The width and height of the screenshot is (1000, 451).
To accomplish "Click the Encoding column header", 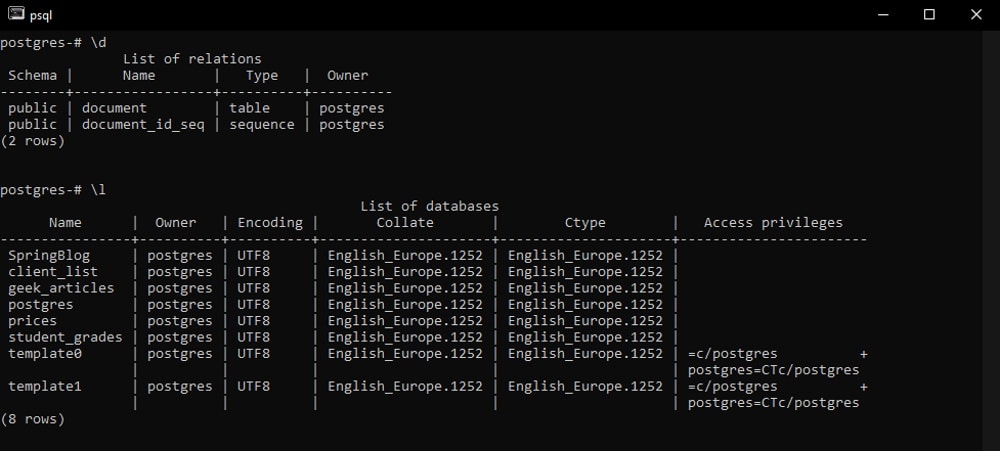I will click(x=270, y=223).
